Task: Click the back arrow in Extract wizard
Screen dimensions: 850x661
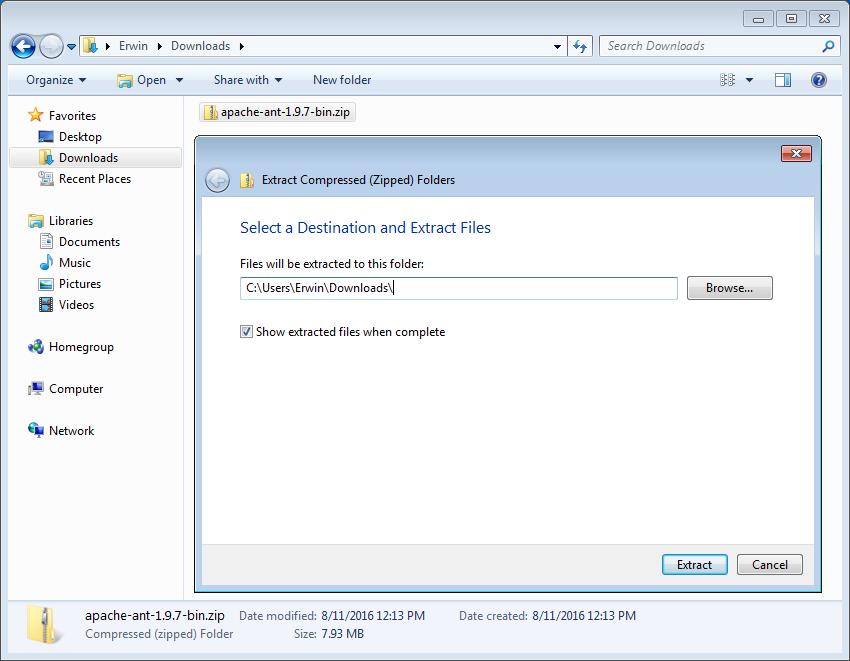Action: 217,180
